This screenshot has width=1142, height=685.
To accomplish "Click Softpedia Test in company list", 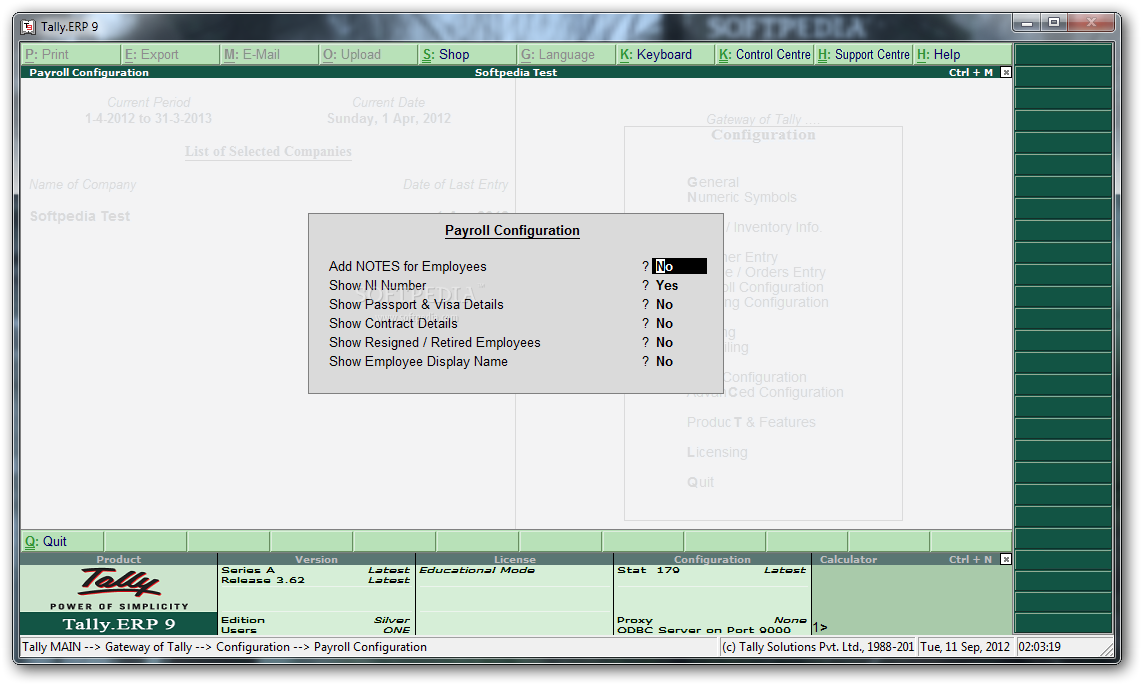I will (80, 216).
